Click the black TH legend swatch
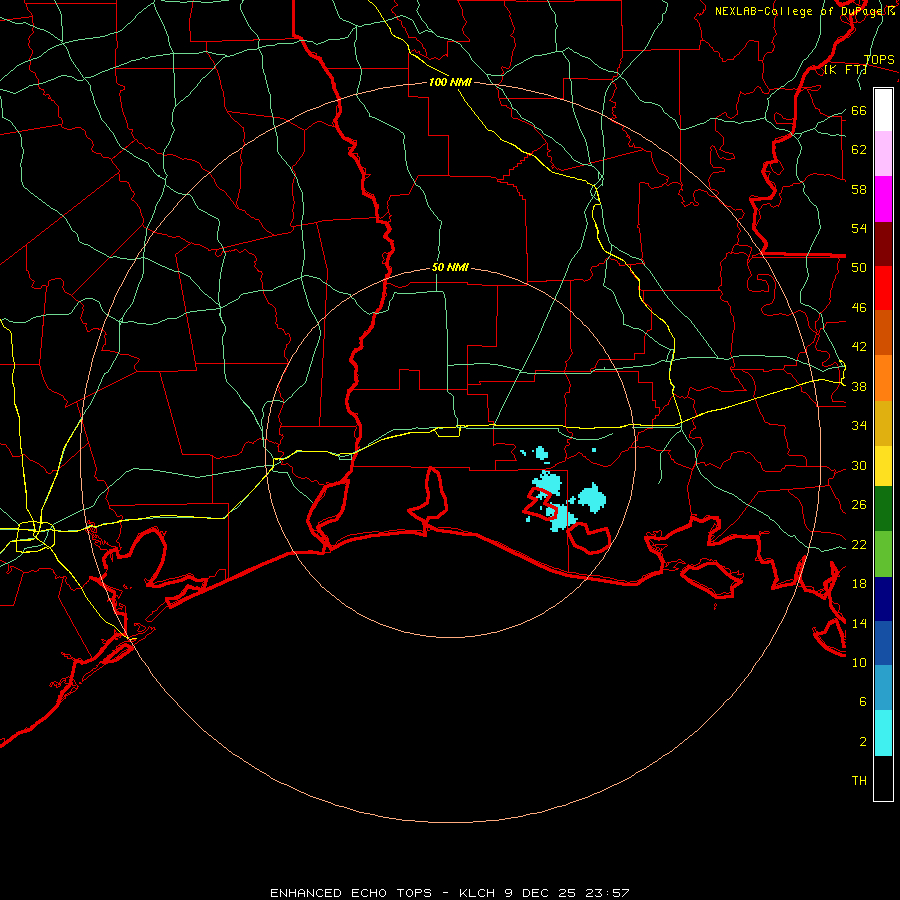900x900 pixels. tap(883, 778)
